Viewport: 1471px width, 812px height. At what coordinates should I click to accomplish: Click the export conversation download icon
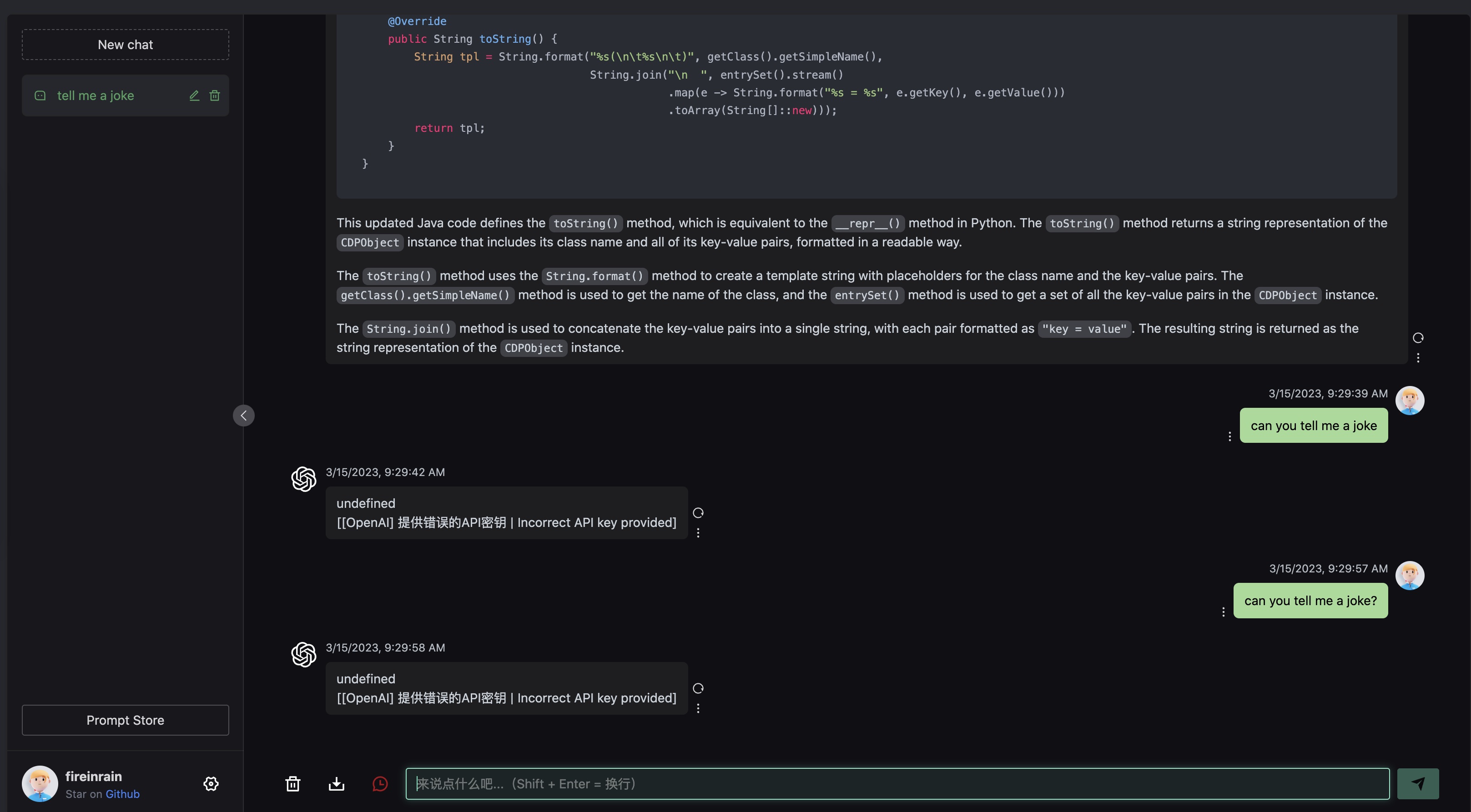pyautogui.click(x=336, y=783)
